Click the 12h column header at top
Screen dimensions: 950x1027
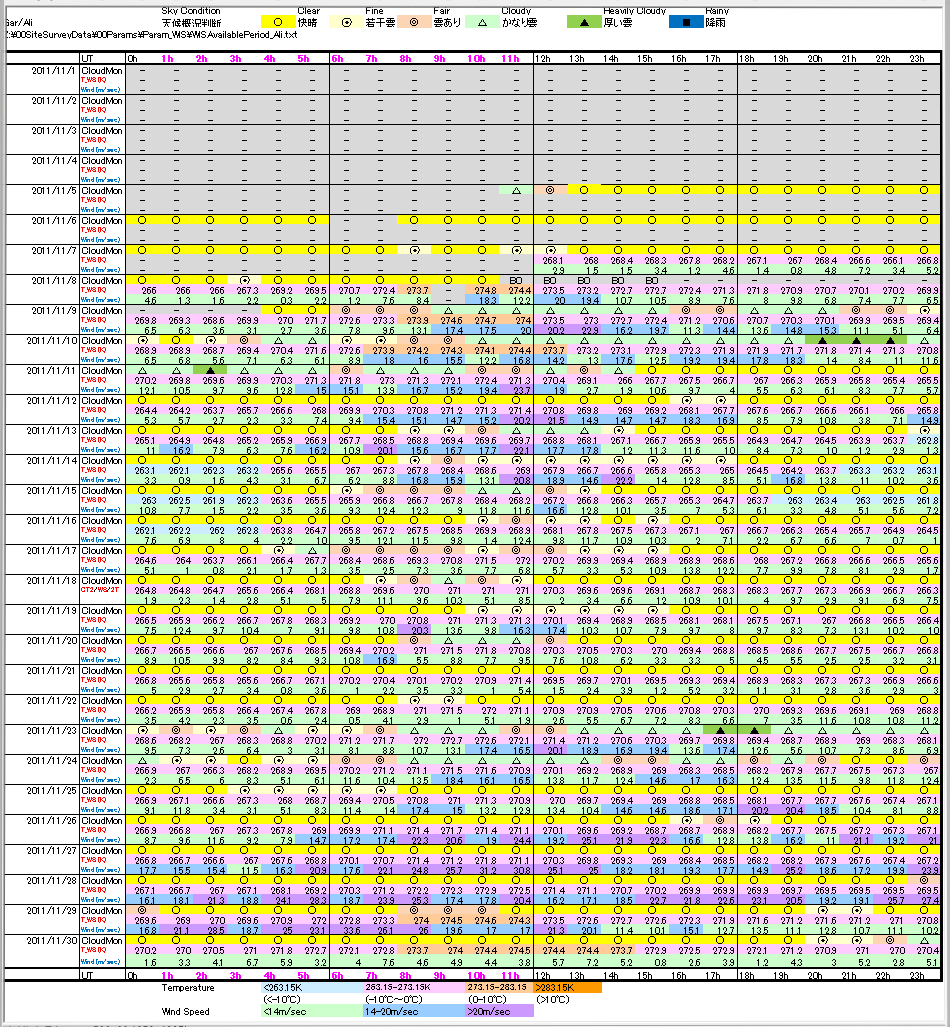point(543,59)
